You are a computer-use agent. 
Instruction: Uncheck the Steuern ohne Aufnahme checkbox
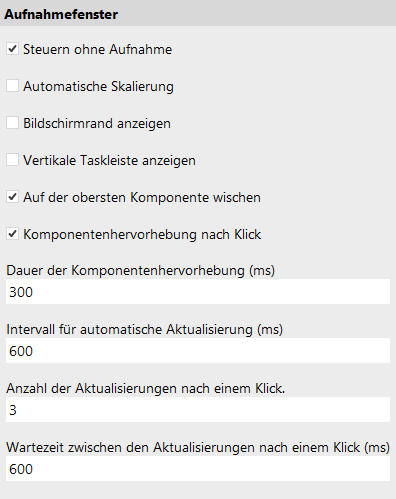pyautogui.click(x=12, y=49)
